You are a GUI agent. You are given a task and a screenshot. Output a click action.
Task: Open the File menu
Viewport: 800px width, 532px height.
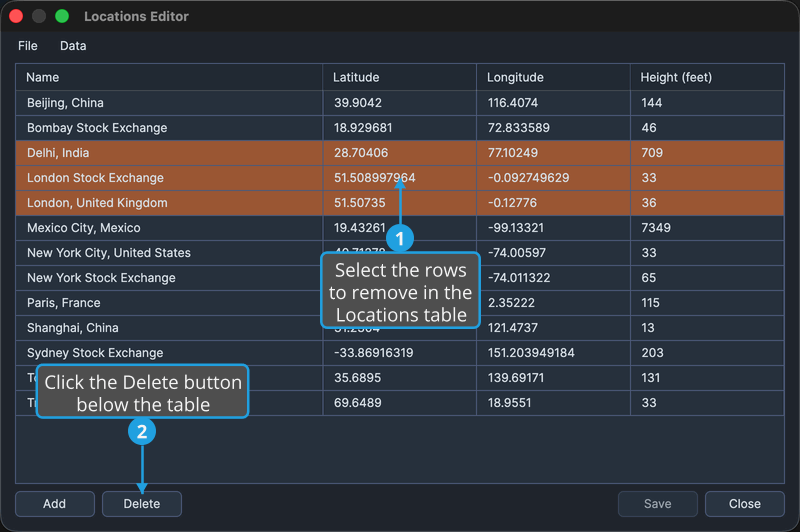28,46
